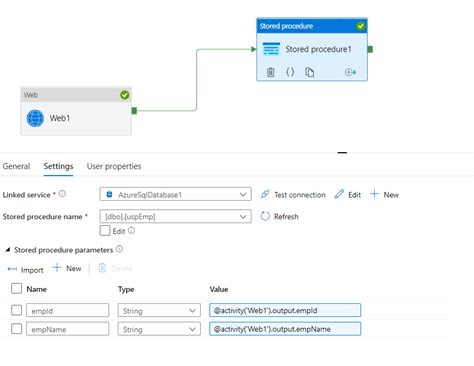Image resolution: width=474 pixels, height=366 pixels.
Task: Click the Value column header
Action: pos(219,289)
